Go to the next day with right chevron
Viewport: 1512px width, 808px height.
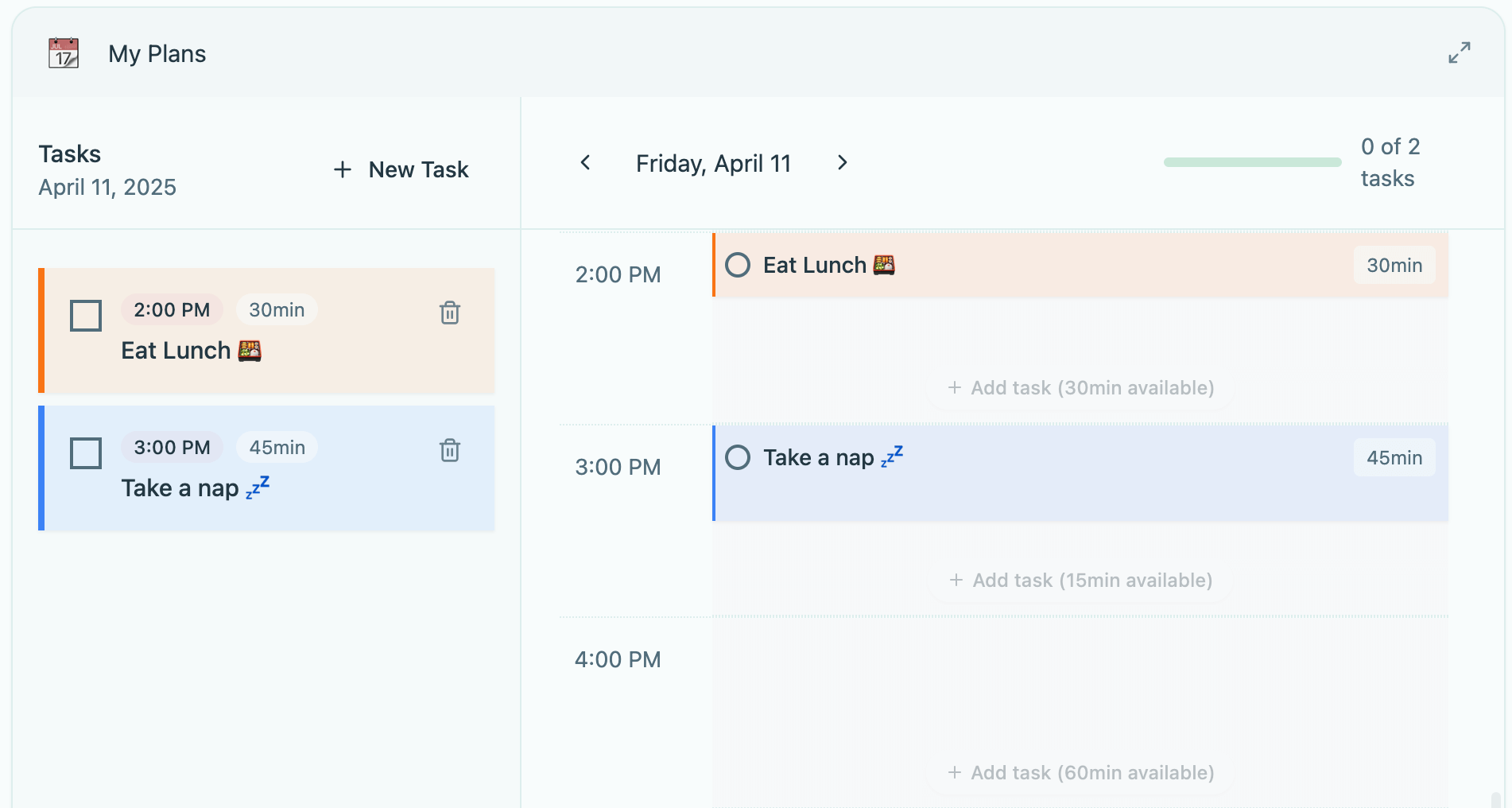tap(843, 162)
